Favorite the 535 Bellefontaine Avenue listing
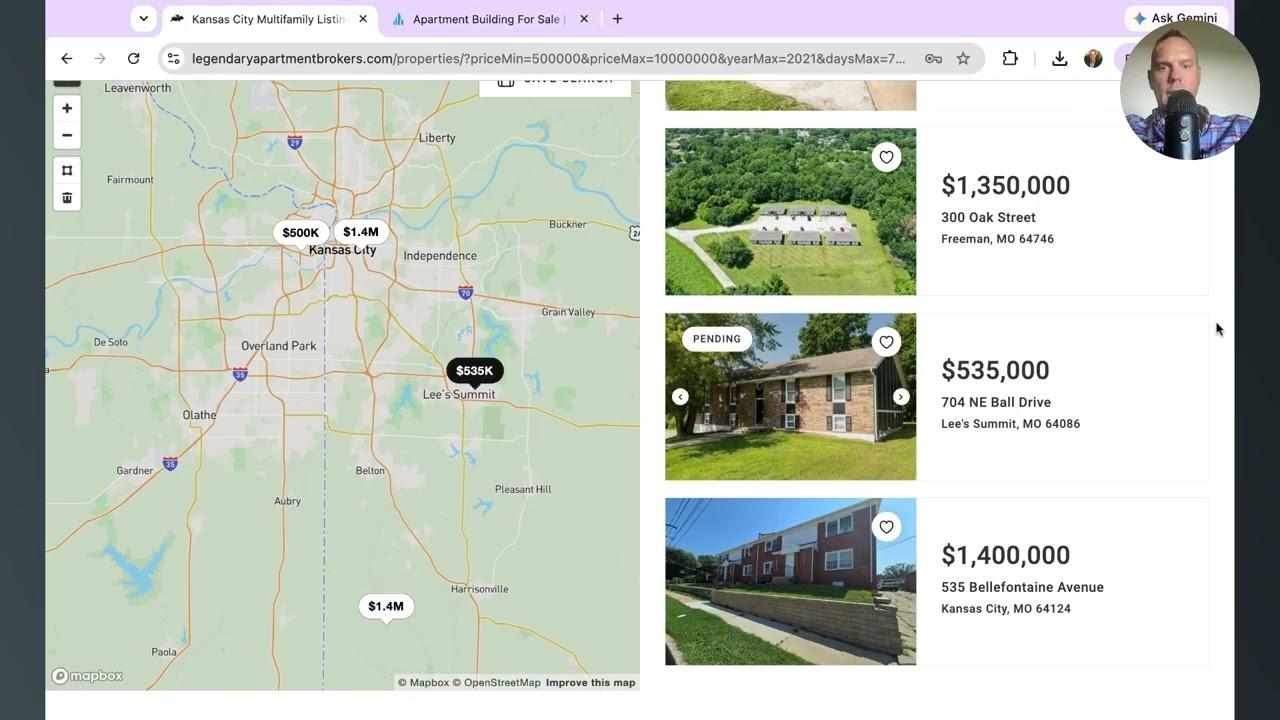 tap(886, 527)
